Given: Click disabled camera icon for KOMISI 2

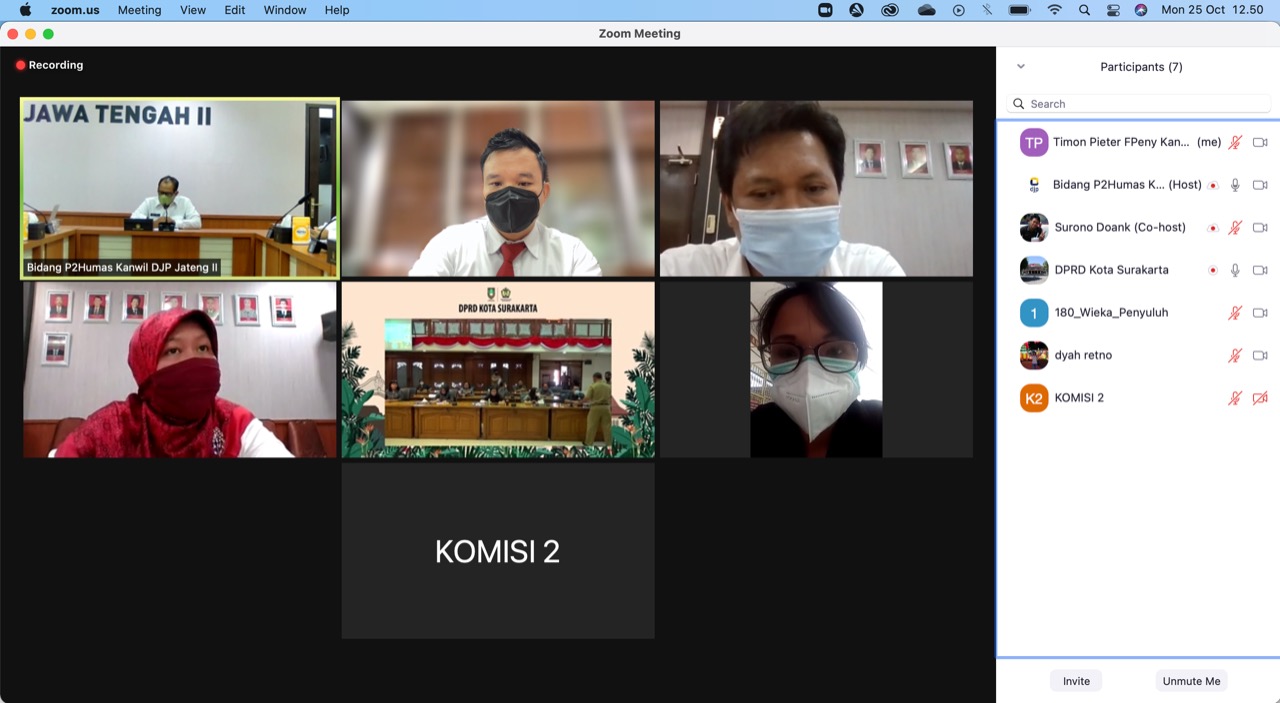Looking at the screenshot, I should pyautogui.click(x=1260, y=398).
